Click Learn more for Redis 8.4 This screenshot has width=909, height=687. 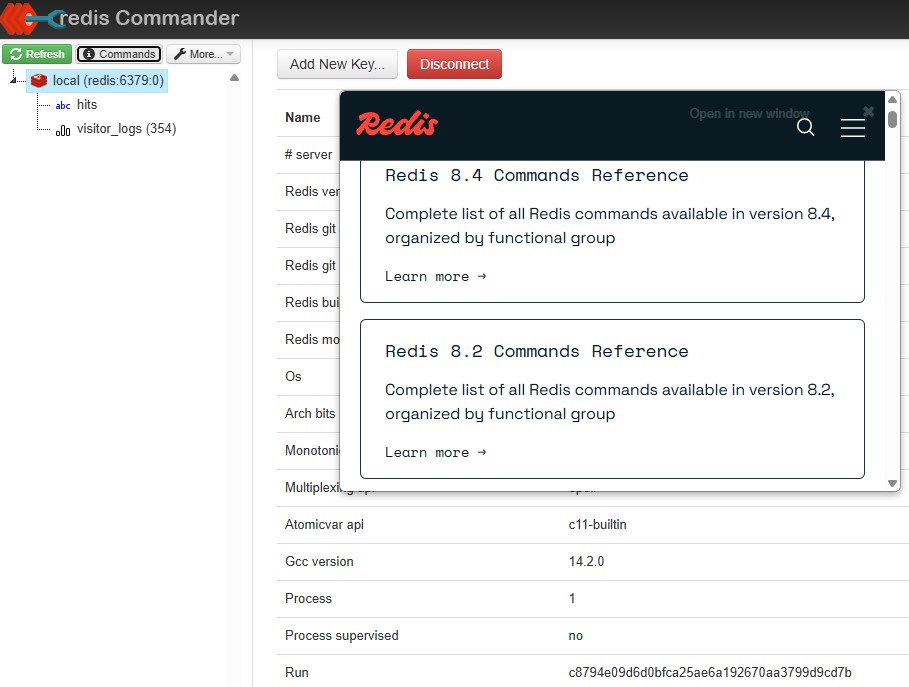(x=435, y=277)
